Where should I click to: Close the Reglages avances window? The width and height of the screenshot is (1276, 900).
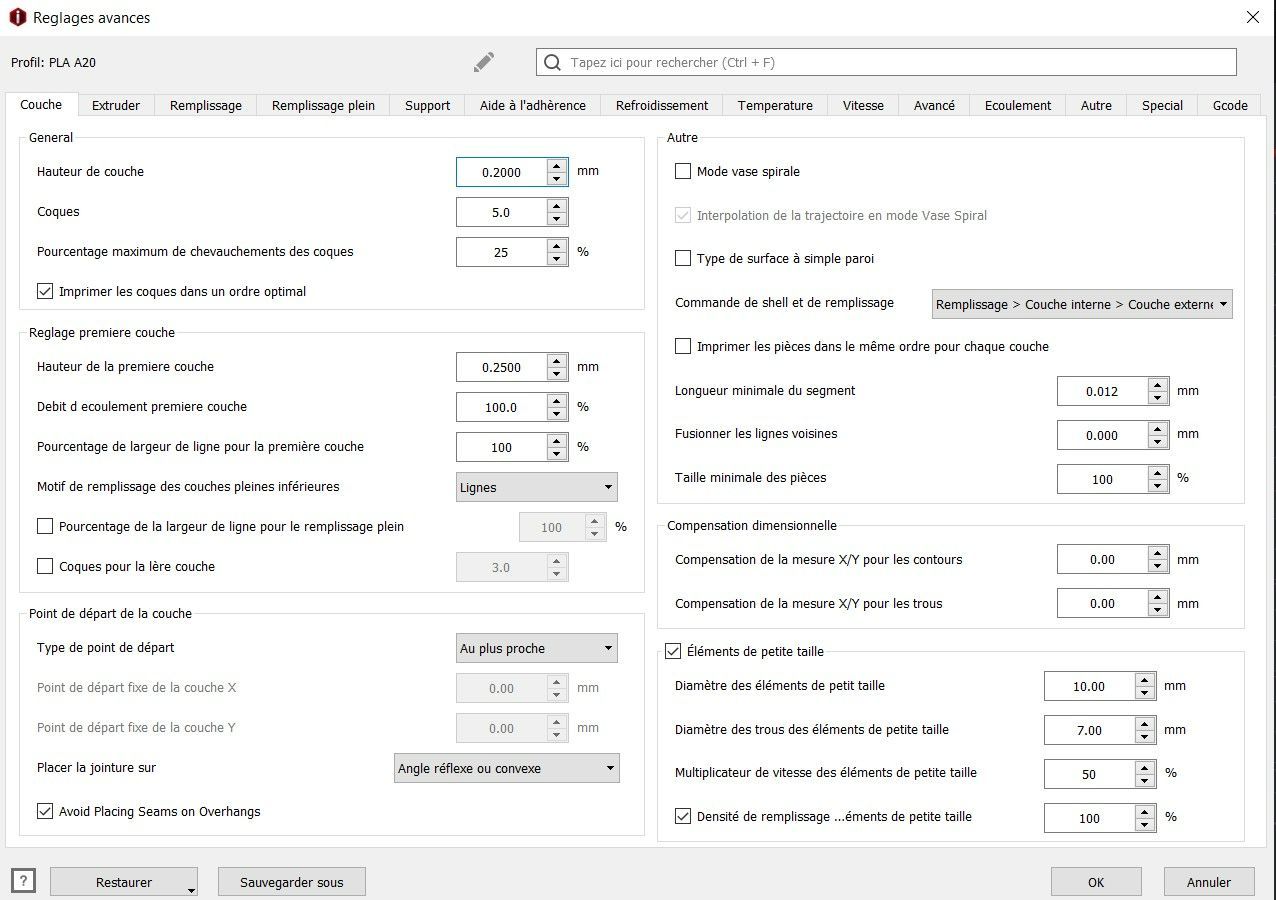(1253, 17)
